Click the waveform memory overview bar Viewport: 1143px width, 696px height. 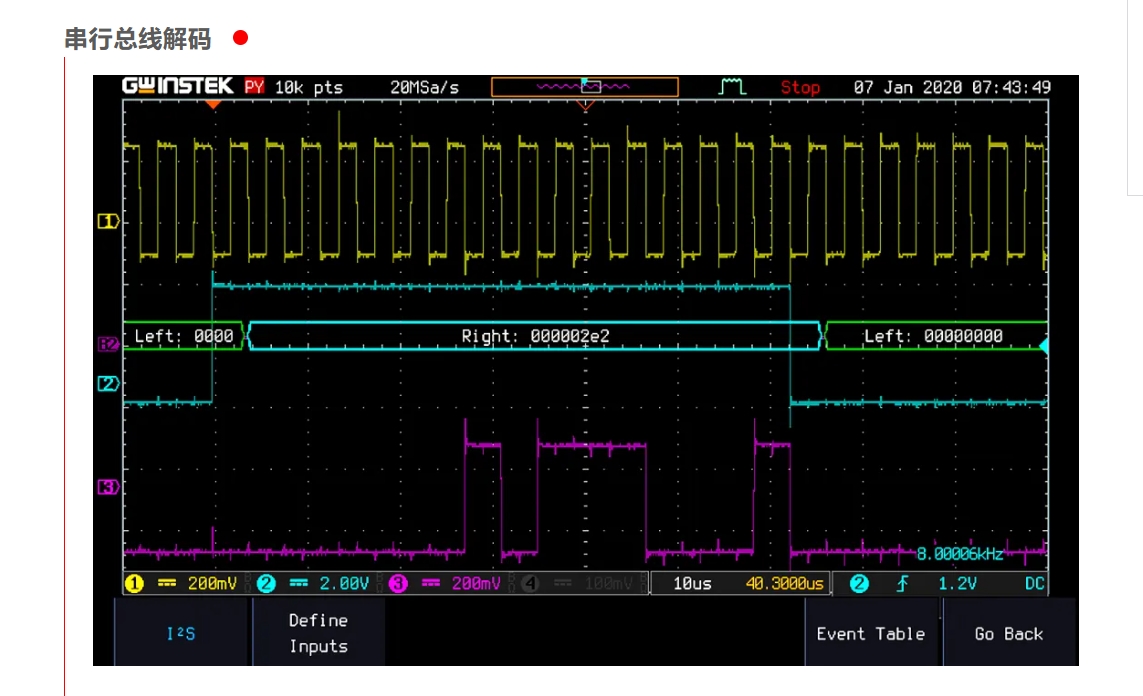tap(584, 87)
